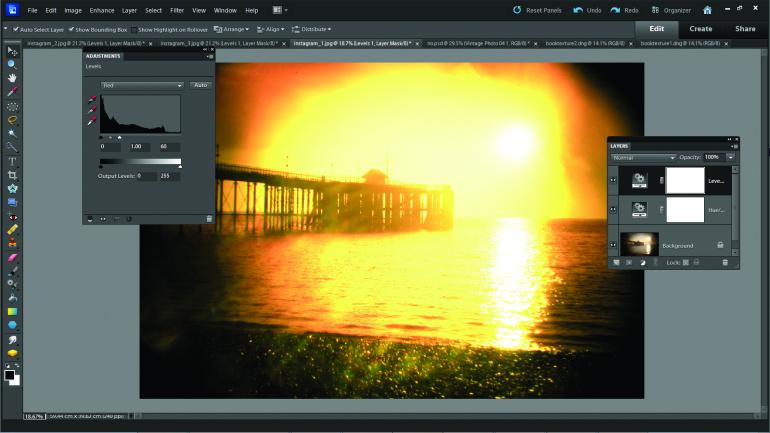Hide the Levels adjustment layer
Viewport: 770px width, 433px height.
coord(613,180)
